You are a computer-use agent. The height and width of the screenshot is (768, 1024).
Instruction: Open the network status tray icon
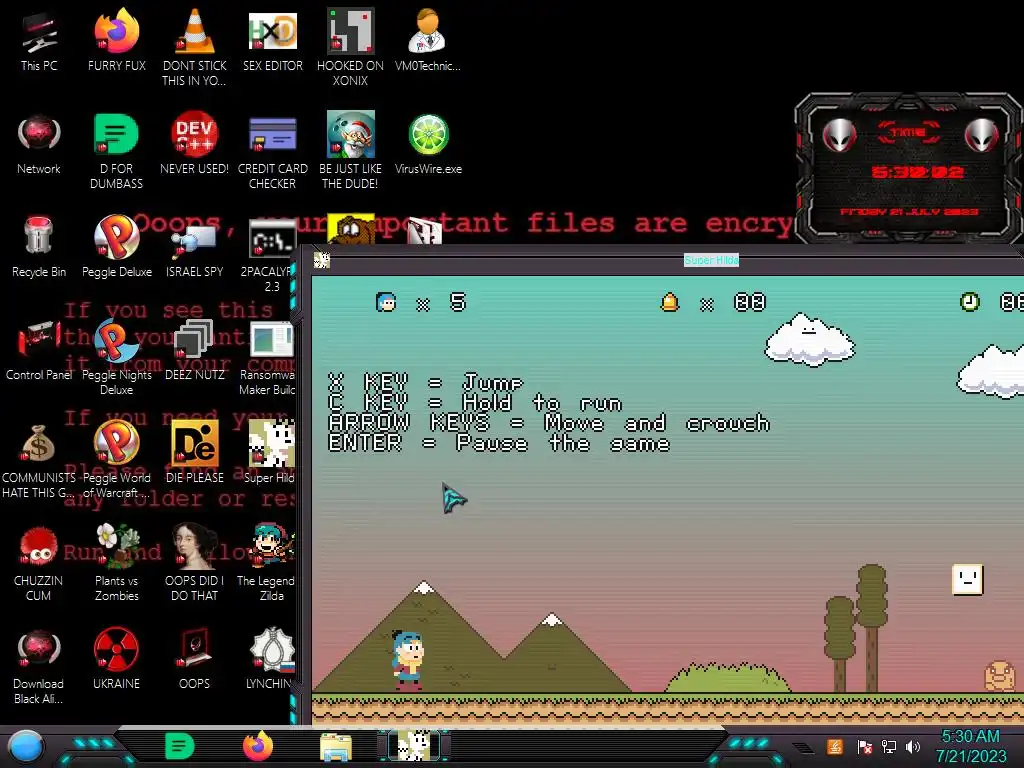click(x=889, y=746)
